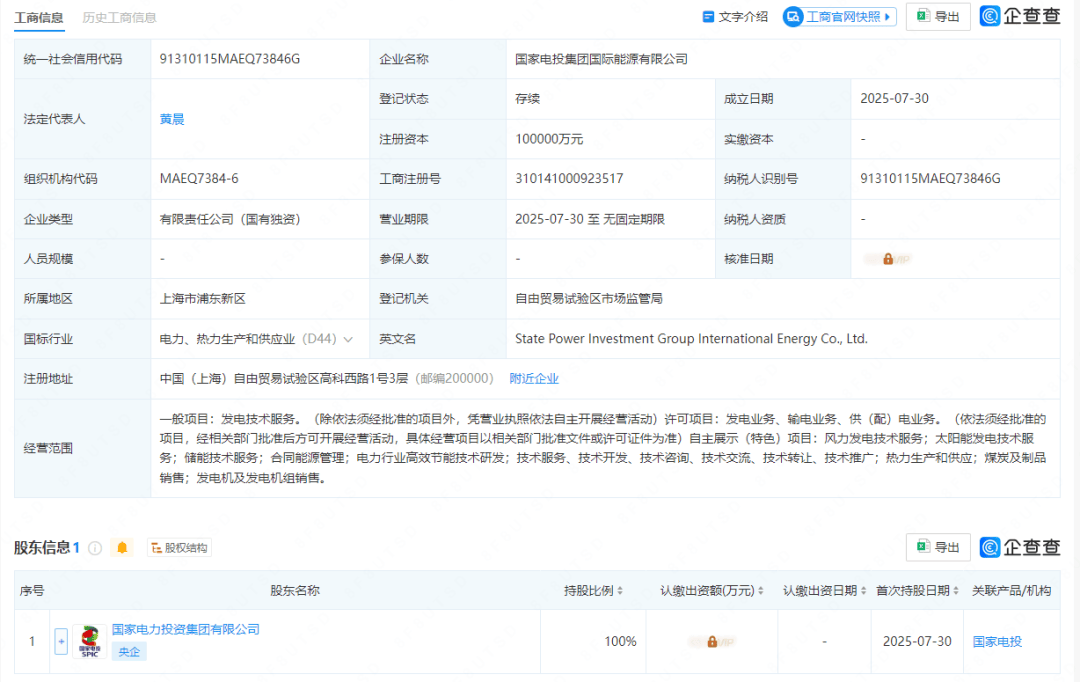
Task: Click the 电力、热力生产和供应业 industry text
Action: [x=227, y=339]
